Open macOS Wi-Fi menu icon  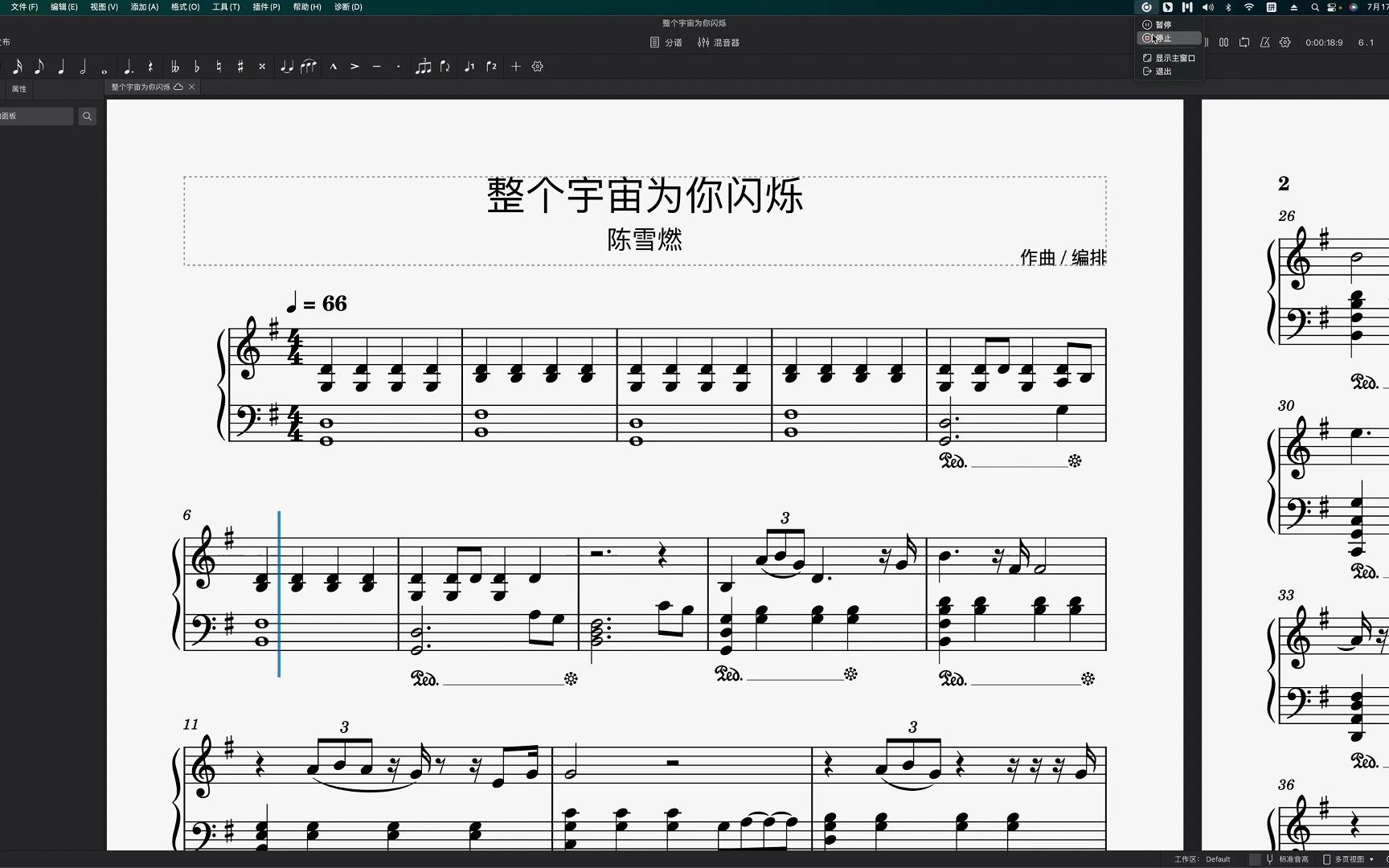click(x=1249, y=7)
